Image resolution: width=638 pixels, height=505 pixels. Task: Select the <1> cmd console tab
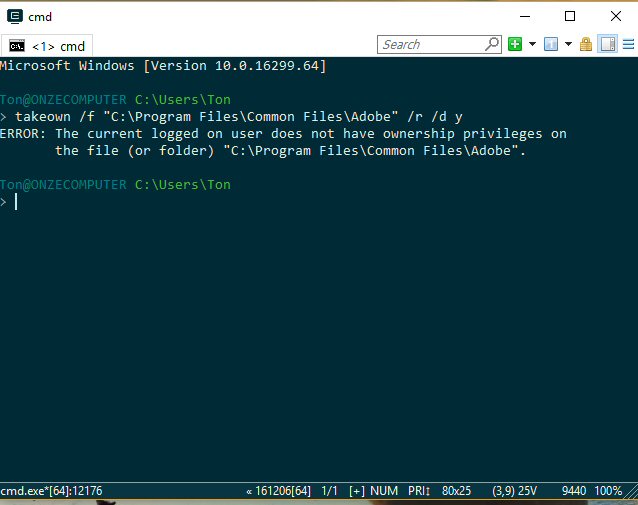47,46
